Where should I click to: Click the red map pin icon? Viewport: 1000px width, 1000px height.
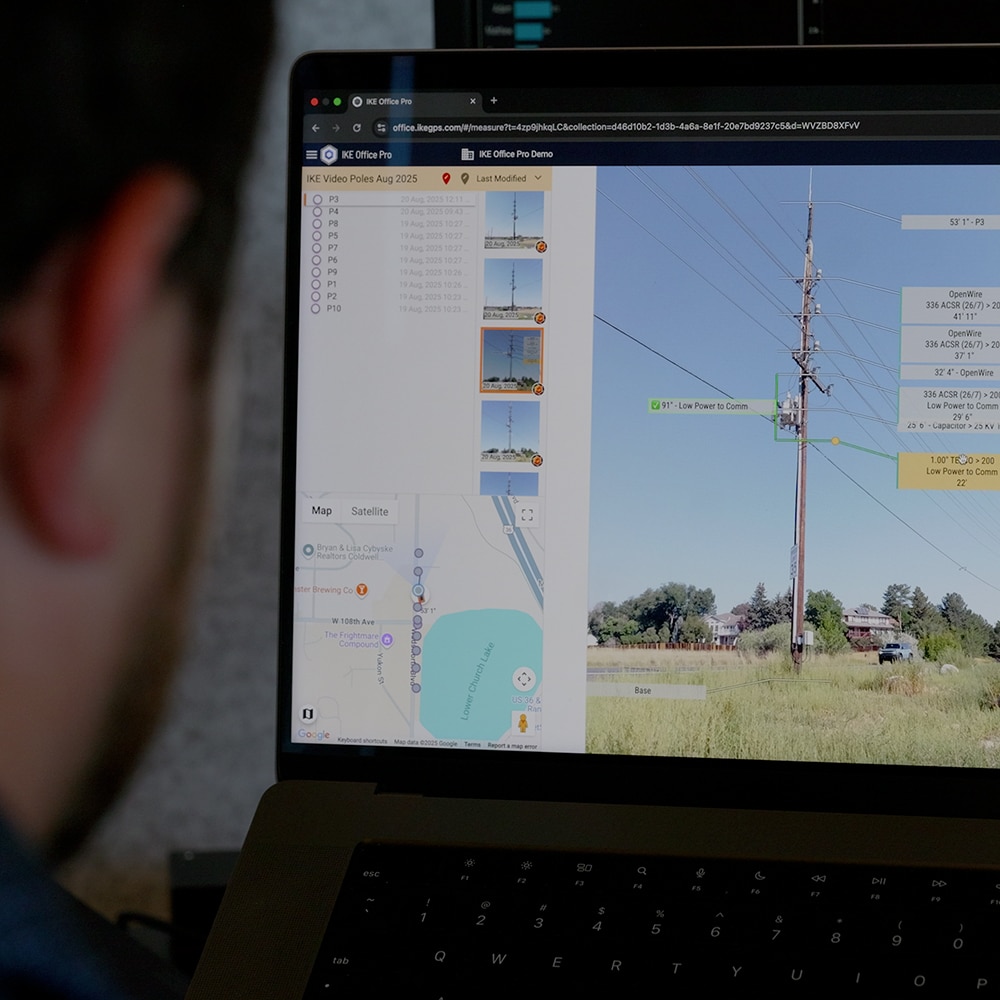[446, 179]
